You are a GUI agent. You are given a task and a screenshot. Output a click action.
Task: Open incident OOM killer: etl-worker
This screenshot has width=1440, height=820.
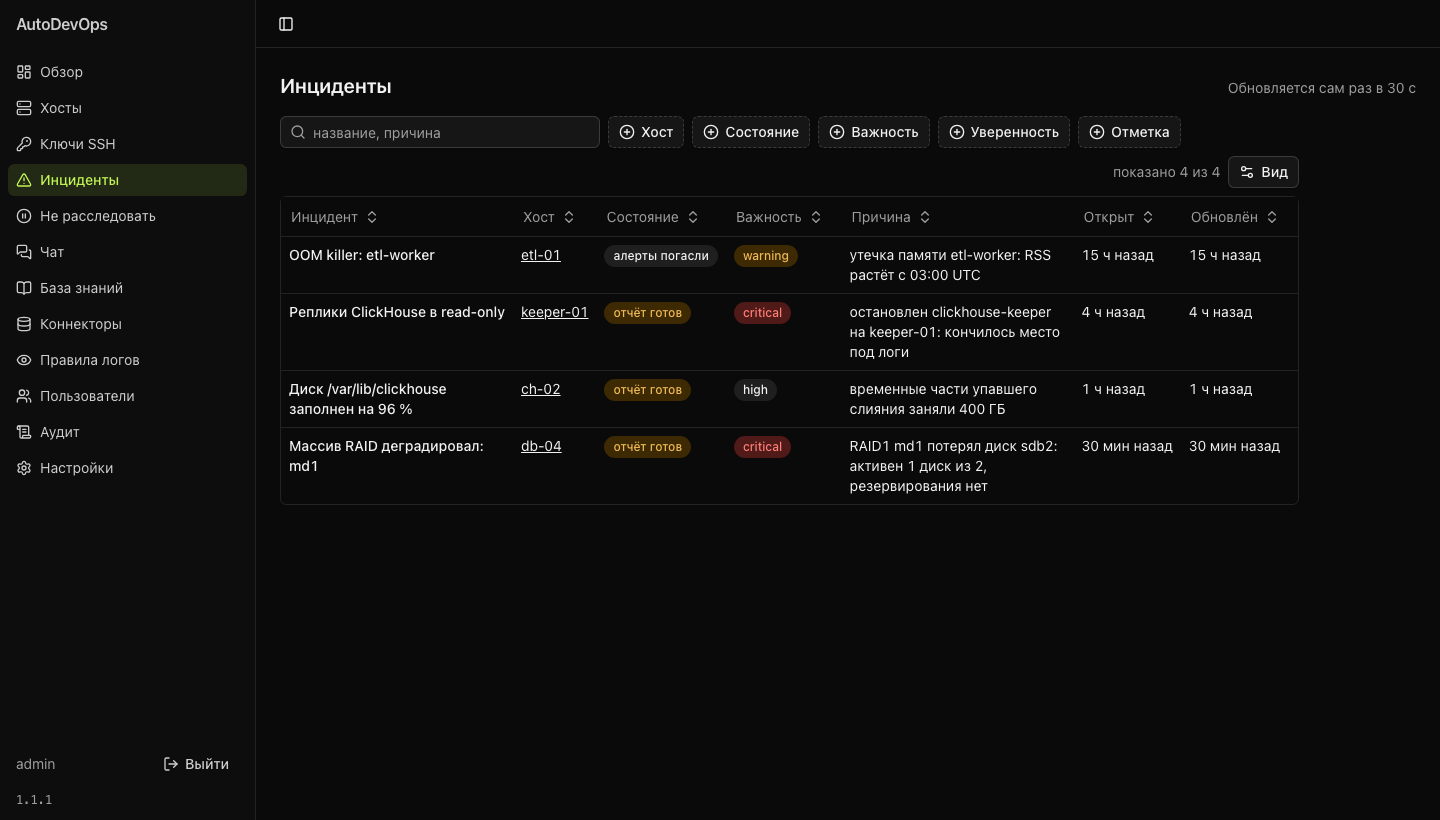362,255
